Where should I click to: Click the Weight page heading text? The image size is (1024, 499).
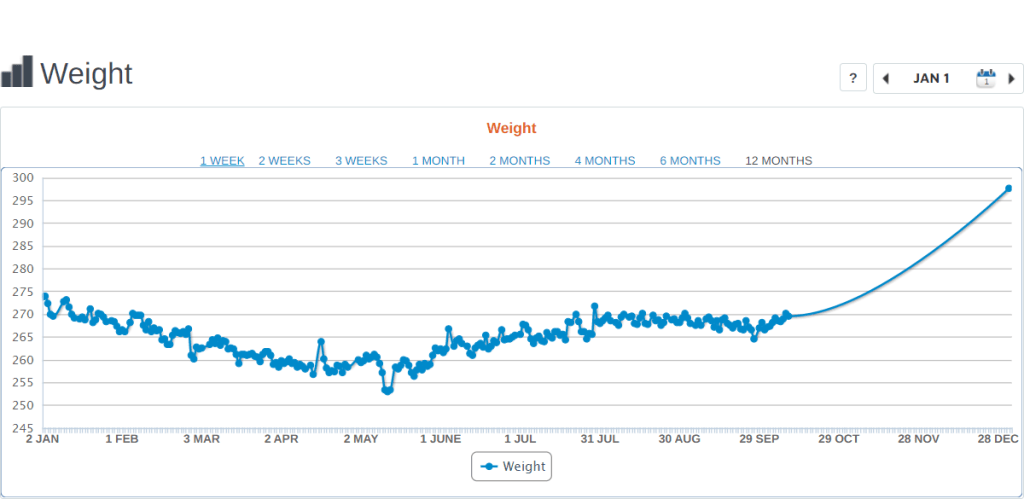point(86,73)
